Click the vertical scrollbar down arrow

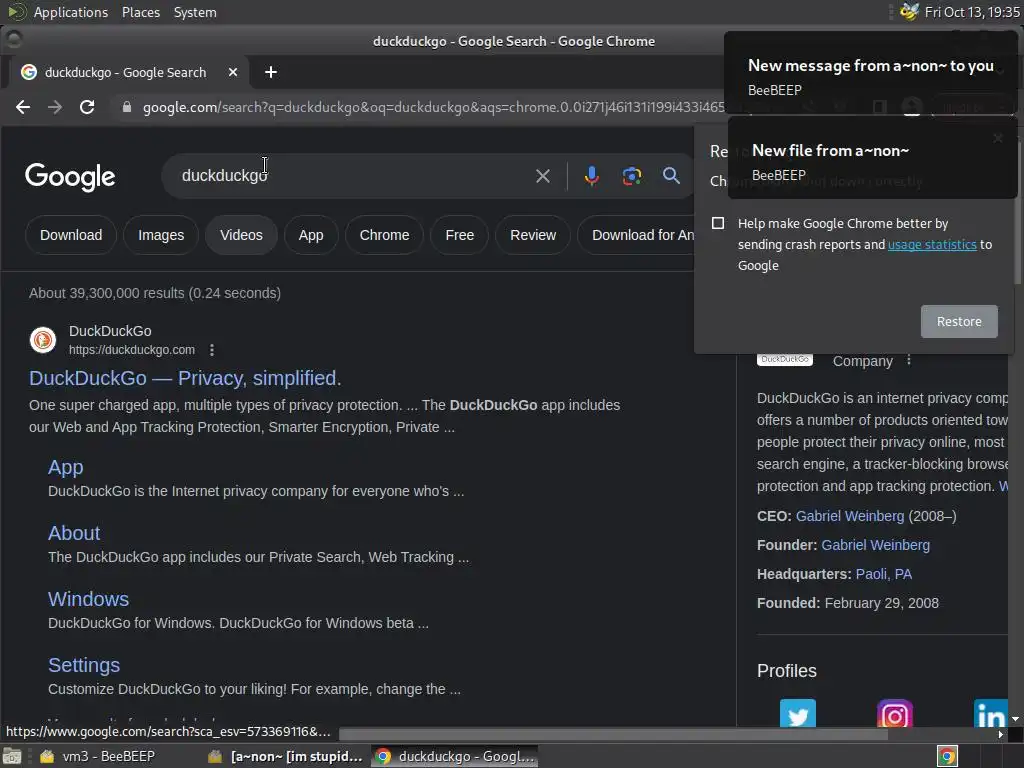[x=1015, y=719]
